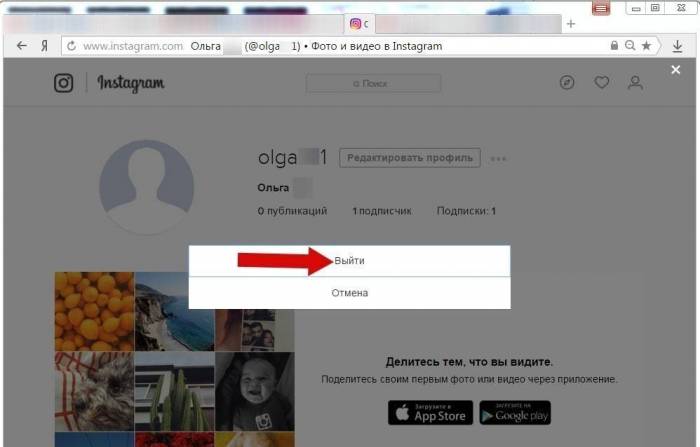Click the oranges photo thumbnail

click(x=94, y=311)
